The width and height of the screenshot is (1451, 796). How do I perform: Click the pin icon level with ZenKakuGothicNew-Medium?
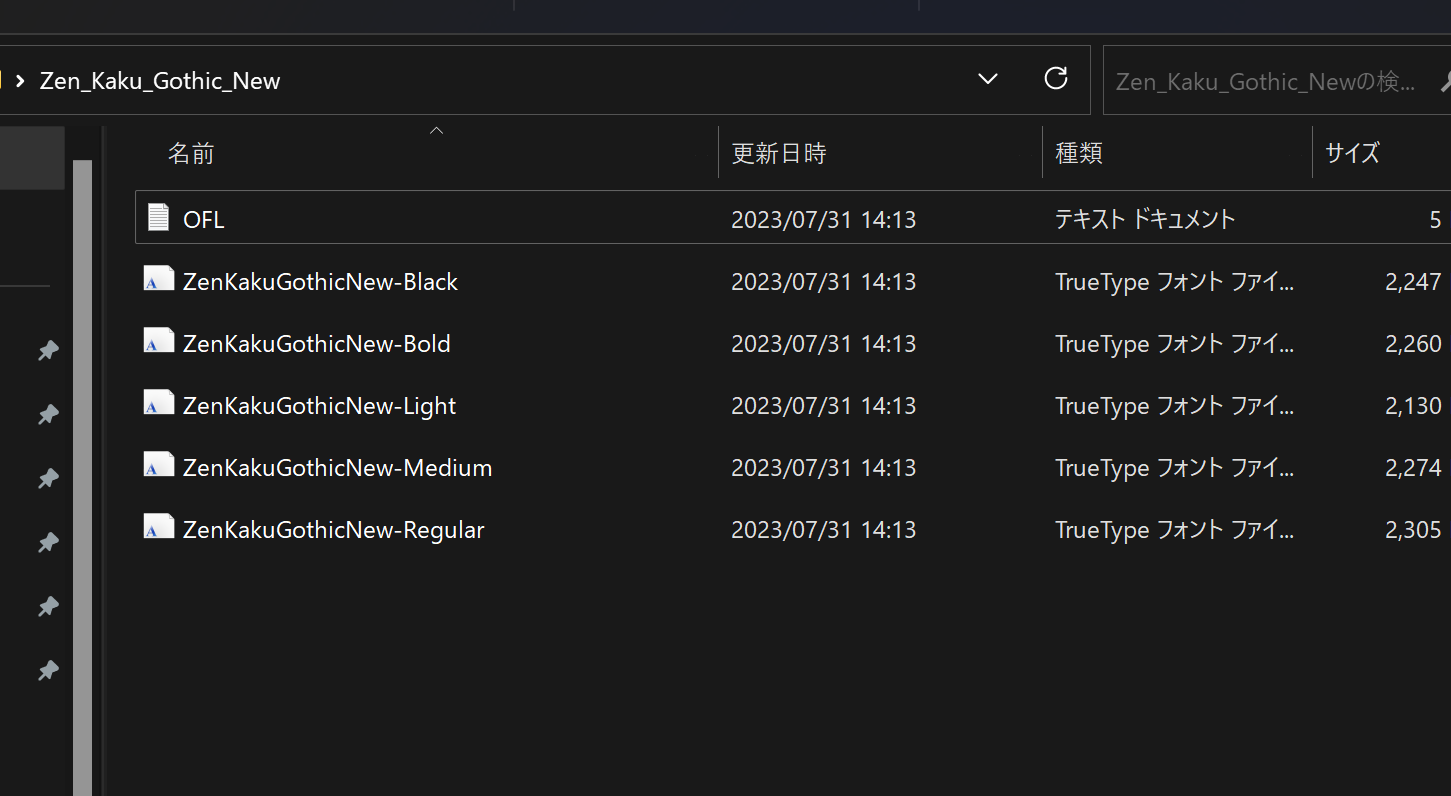(47, 478)
